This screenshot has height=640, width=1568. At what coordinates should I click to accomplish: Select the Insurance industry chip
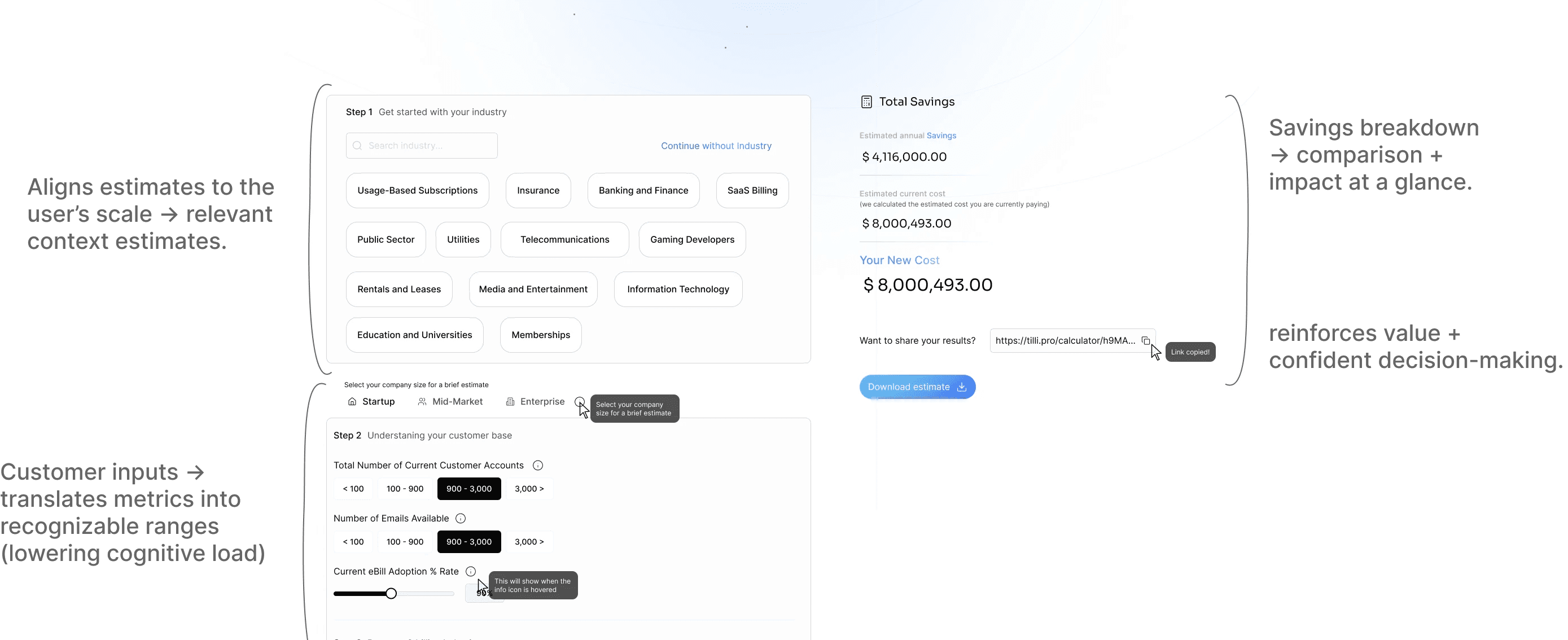click(538, 190)
